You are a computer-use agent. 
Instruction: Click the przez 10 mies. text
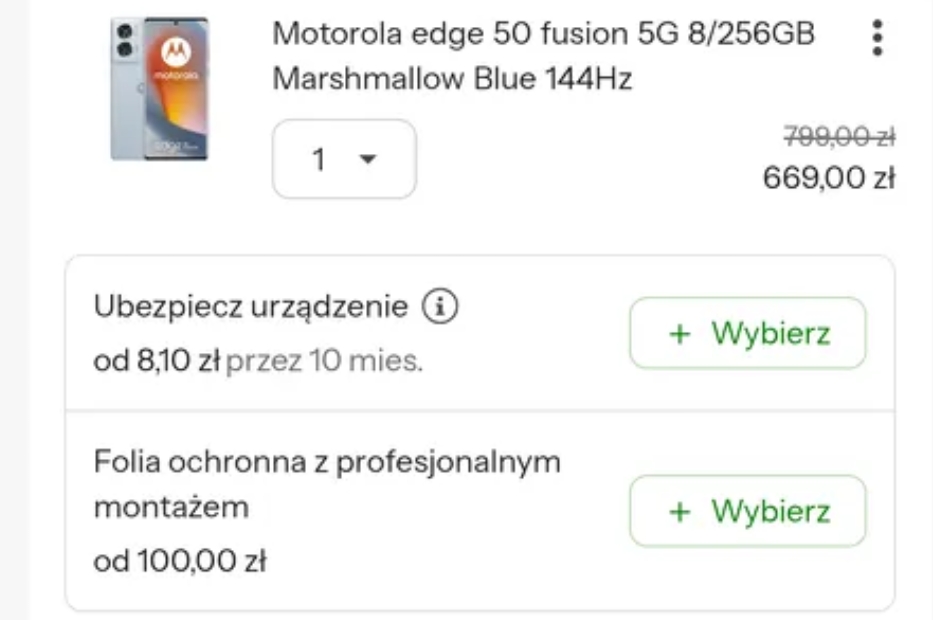pos(325,360)
